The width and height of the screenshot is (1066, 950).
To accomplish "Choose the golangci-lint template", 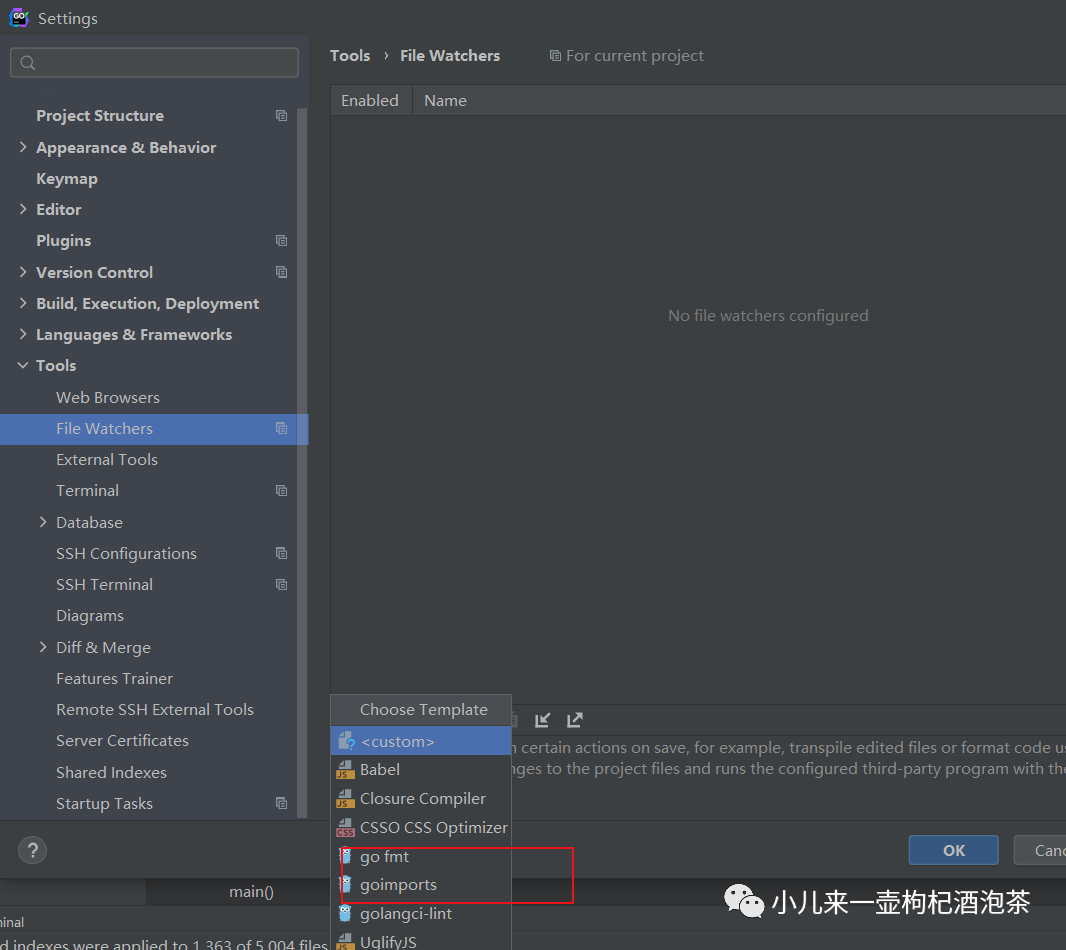I will (x=421, y=913).
